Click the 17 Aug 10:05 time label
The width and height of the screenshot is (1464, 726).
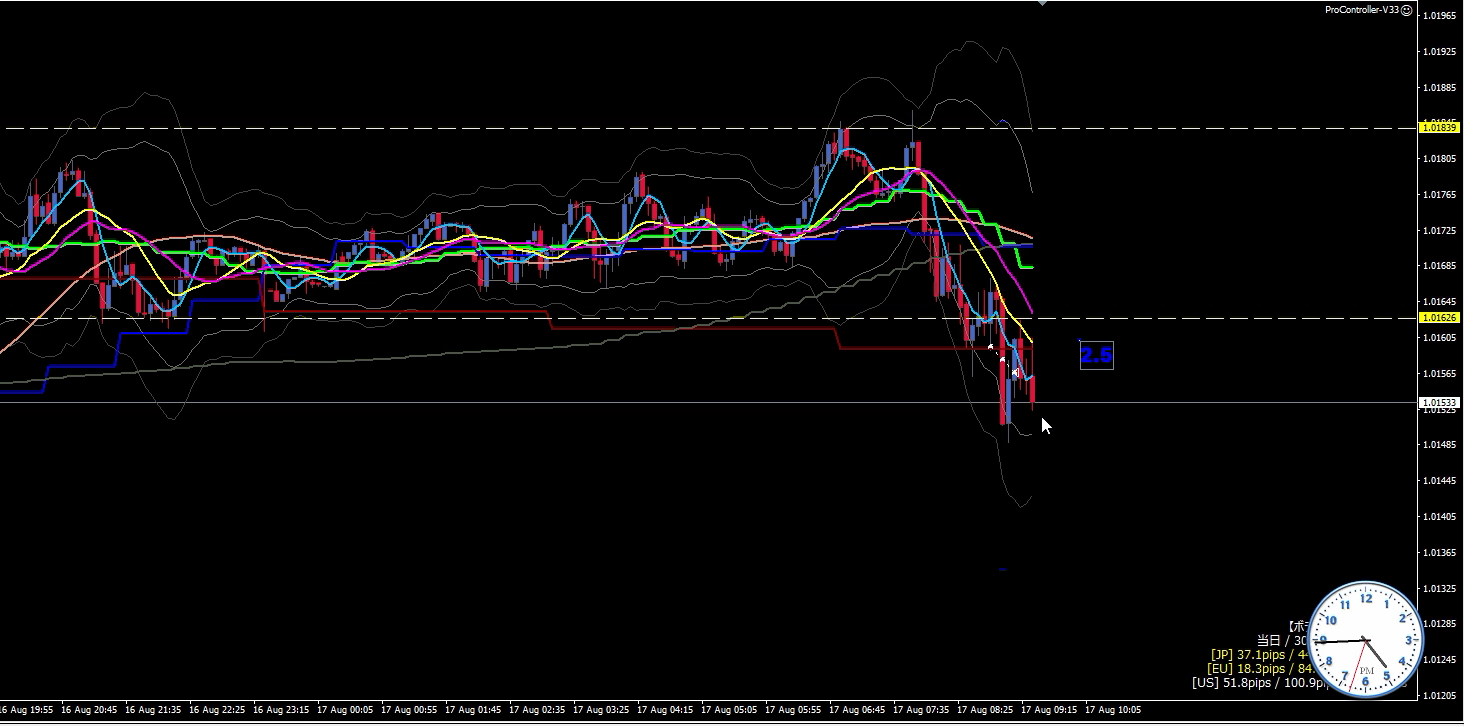[x=1111, y=710]
